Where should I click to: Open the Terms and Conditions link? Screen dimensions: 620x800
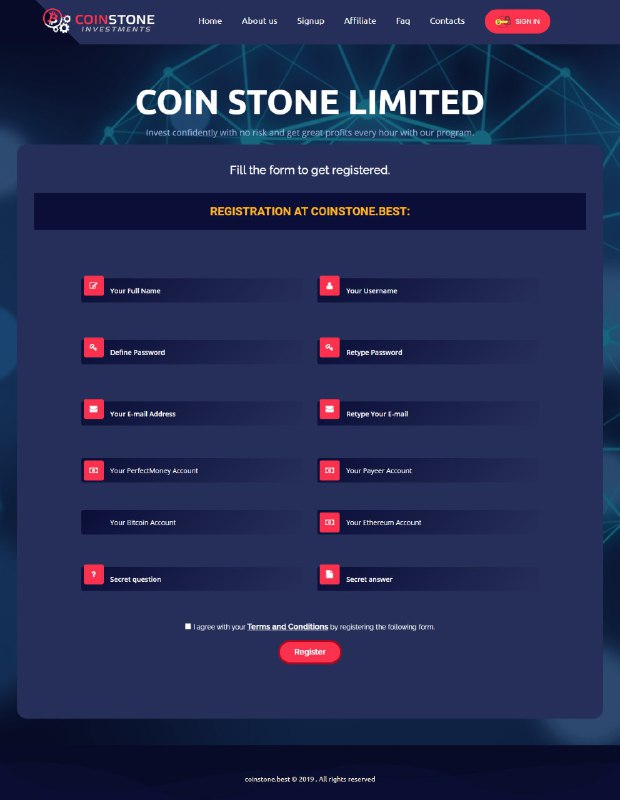[288, 627]
